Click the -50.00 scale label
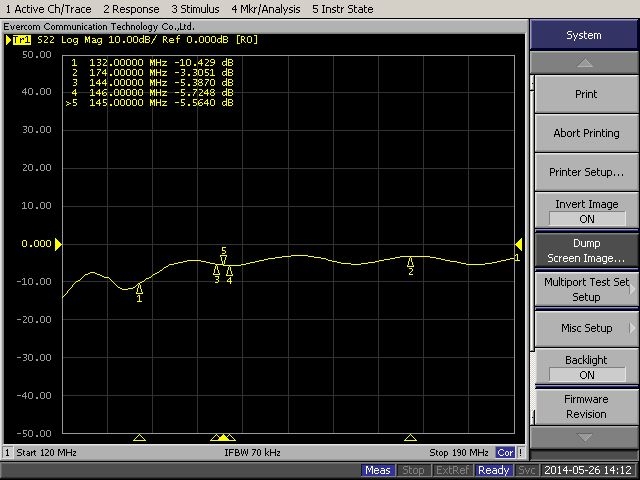The height and width of the screenshot is (480, 640). [34, 433]
